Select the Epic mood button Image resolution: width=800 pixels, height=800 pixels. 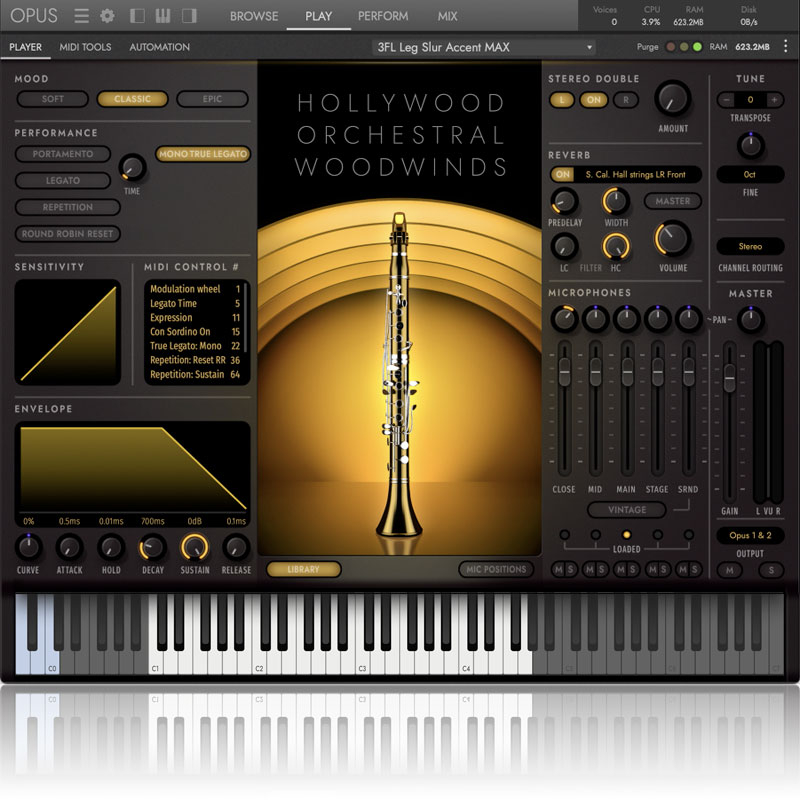tap(212, 99)
